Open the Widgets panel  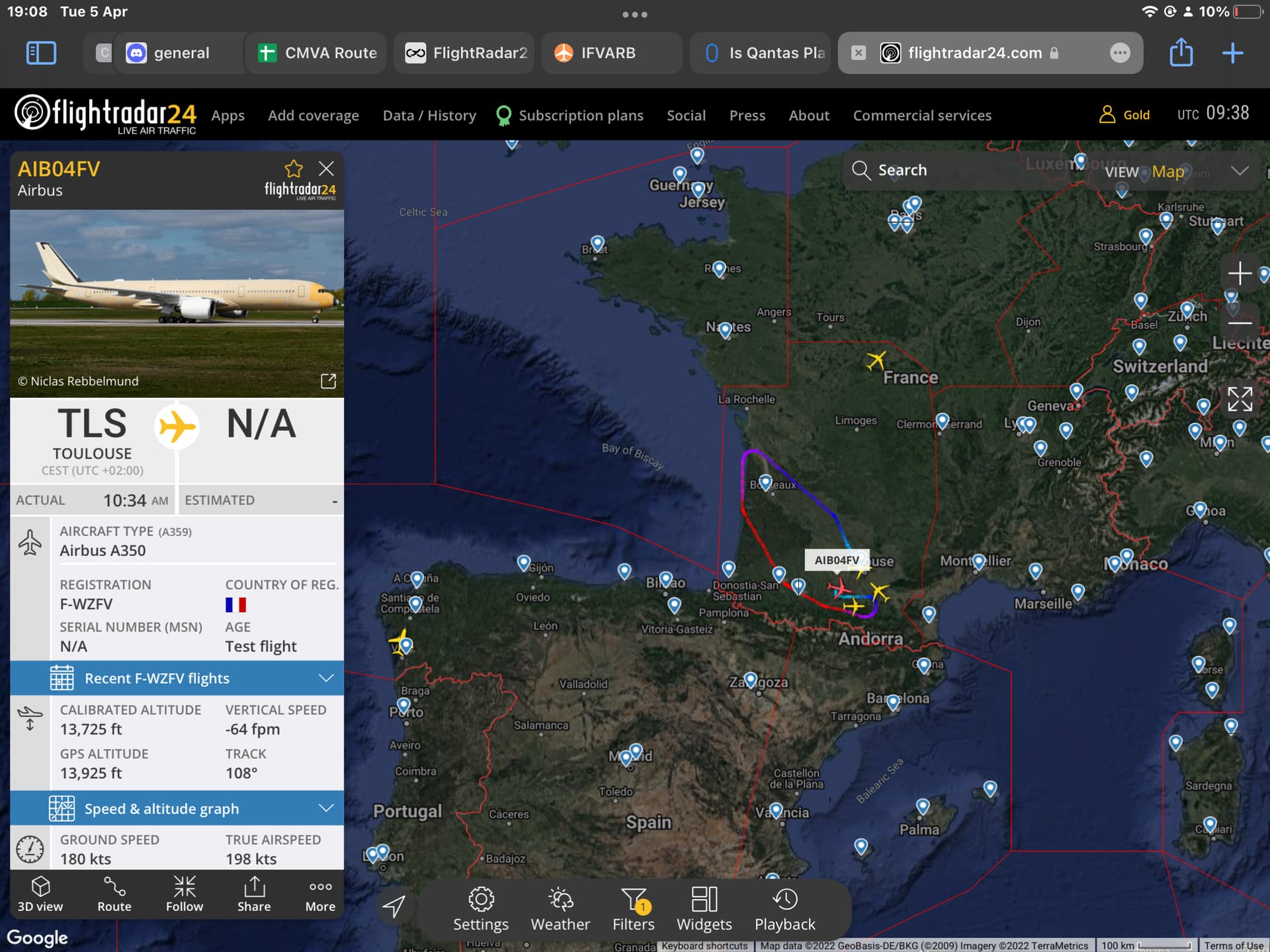(704, 909)
